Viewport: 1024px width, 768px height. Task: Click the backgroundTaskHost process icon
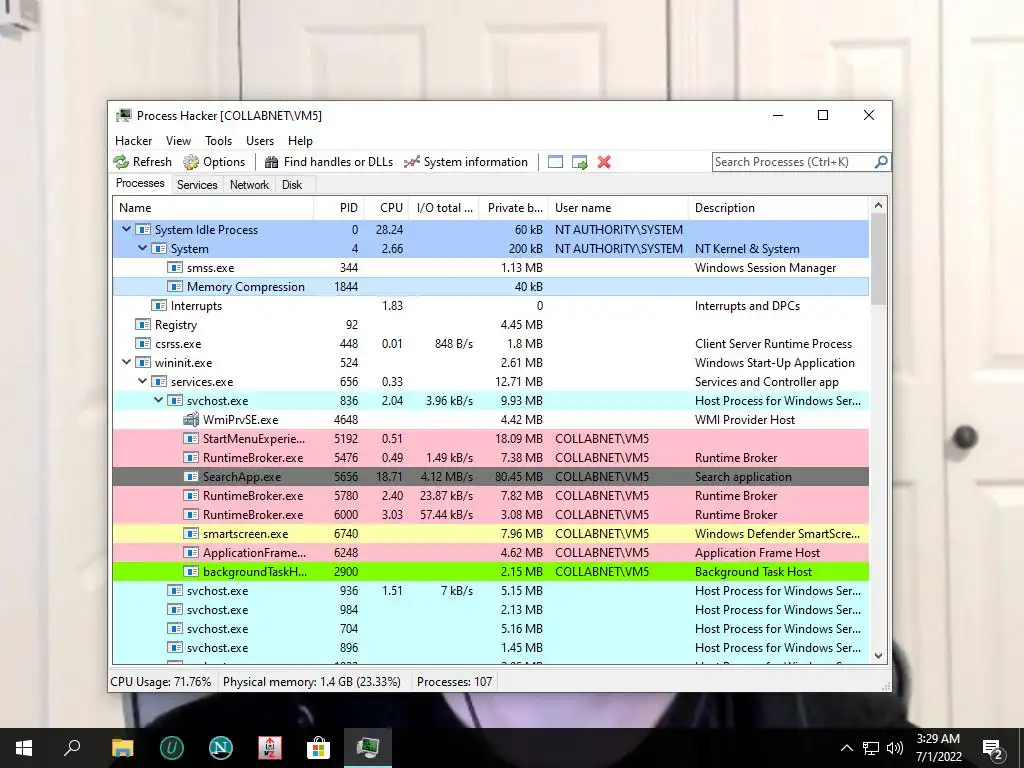191,571
